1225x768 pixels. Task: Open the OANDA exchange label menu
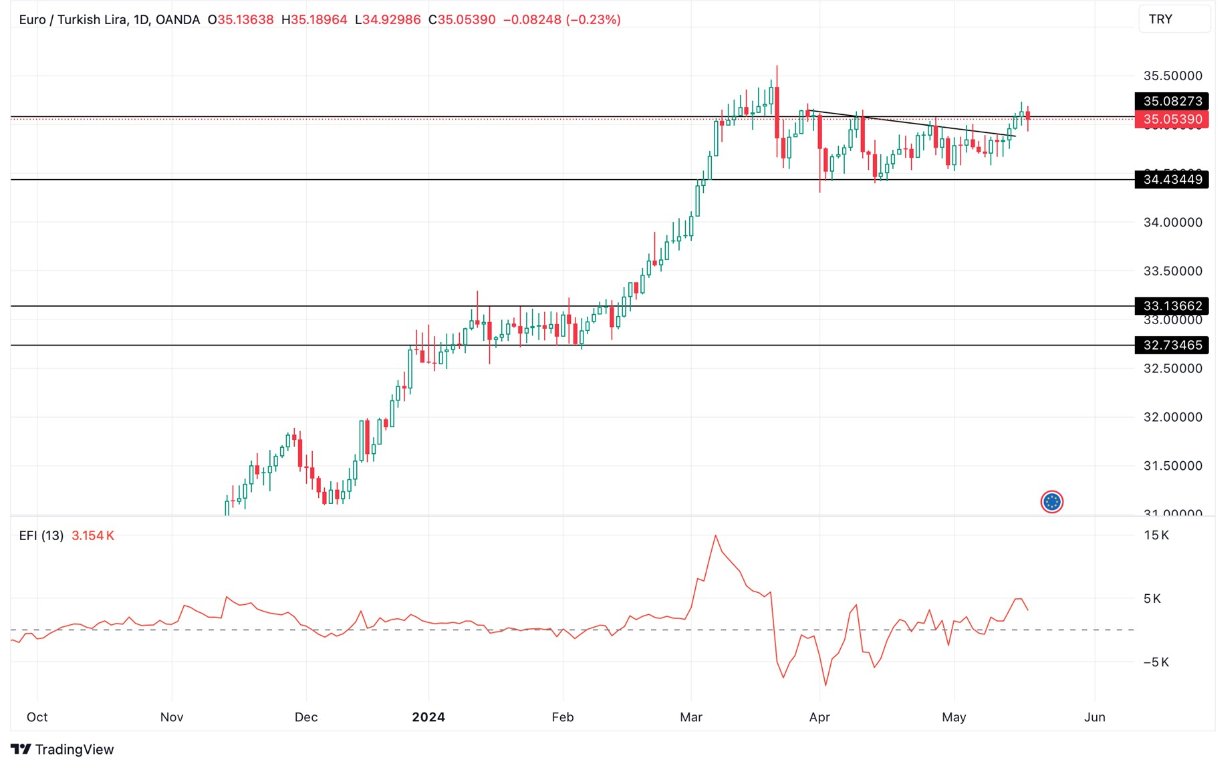tap(178, 18)
